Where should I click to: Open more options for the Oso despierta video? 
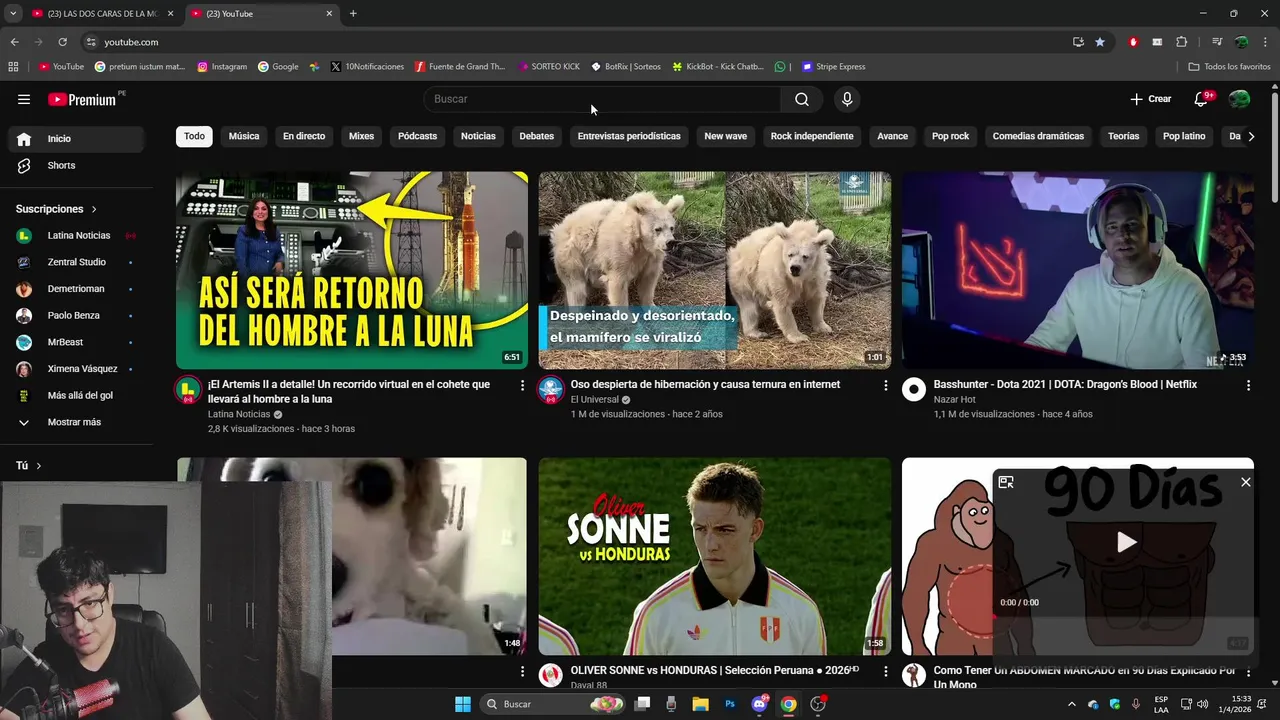coord(885,385)
